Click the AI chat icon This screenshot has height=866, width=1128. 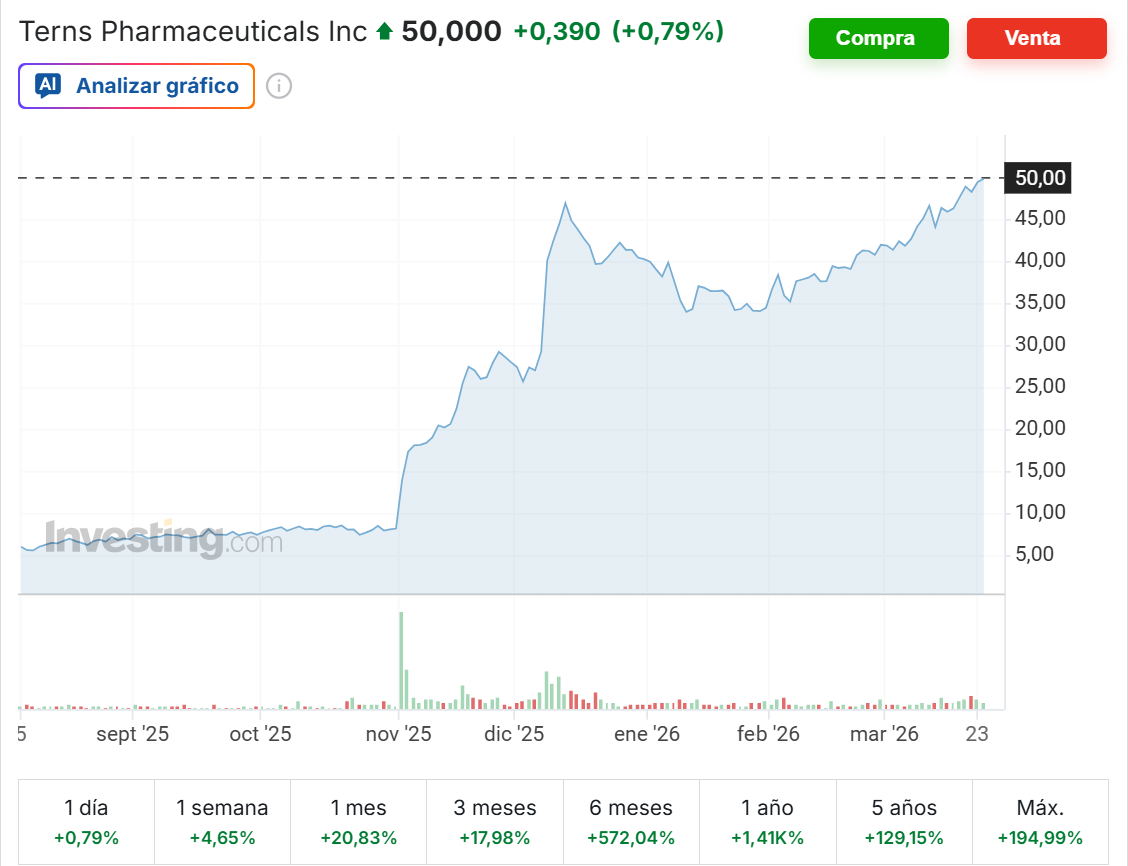tap(48, 86)
